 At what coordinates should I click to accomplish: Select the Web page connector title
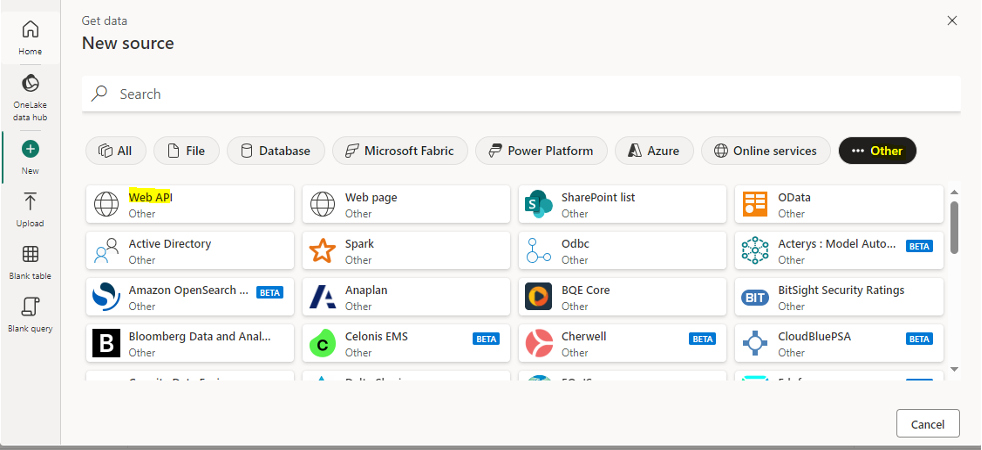371,197
